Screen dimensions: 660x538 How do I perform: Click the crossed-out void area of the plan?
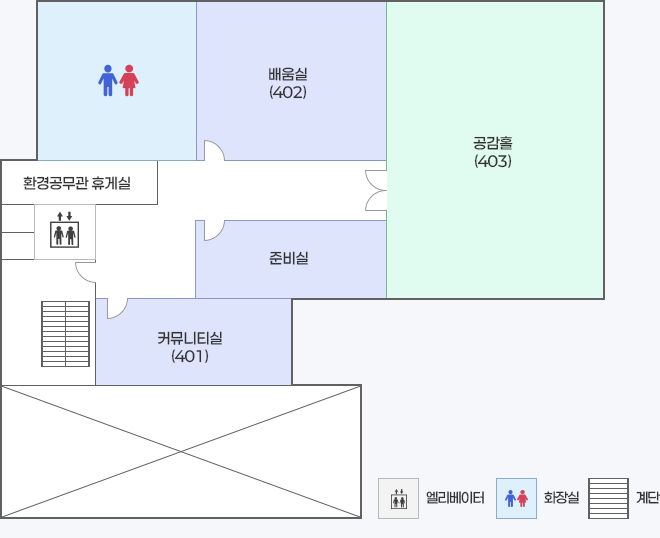pyautogui.click(x=181, y=452)
